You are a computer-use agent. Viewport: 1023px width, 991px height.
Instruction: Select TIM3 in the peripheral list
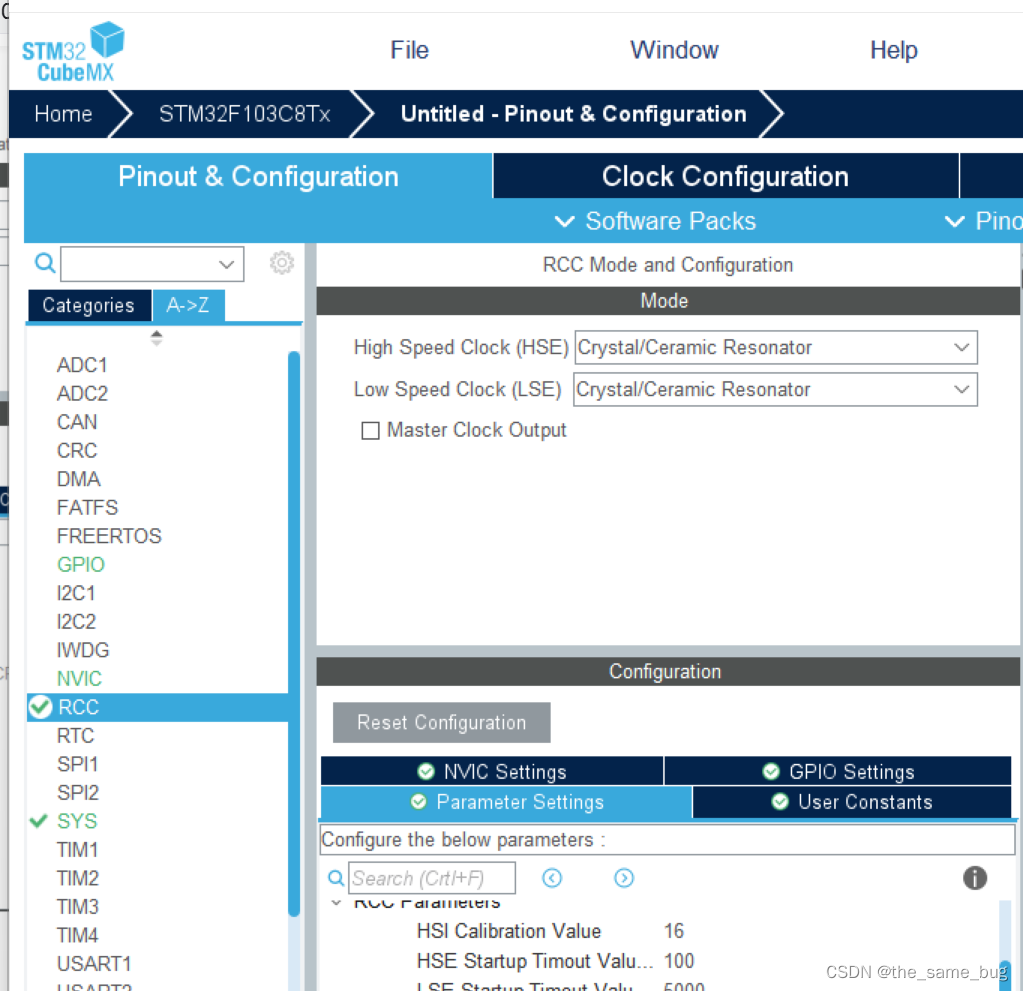pos(78,907)
